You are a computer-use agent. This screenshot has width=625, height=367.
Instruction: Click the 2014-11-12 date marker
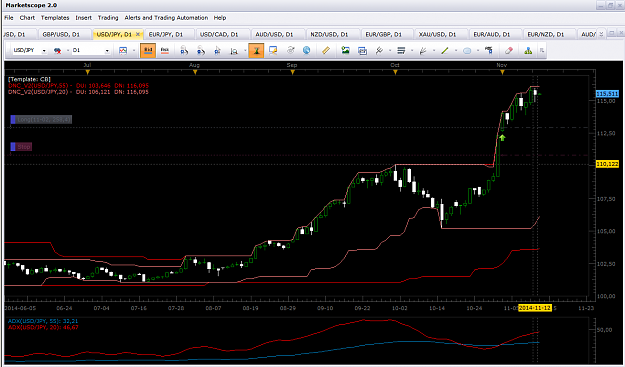[x=535, y=308]
